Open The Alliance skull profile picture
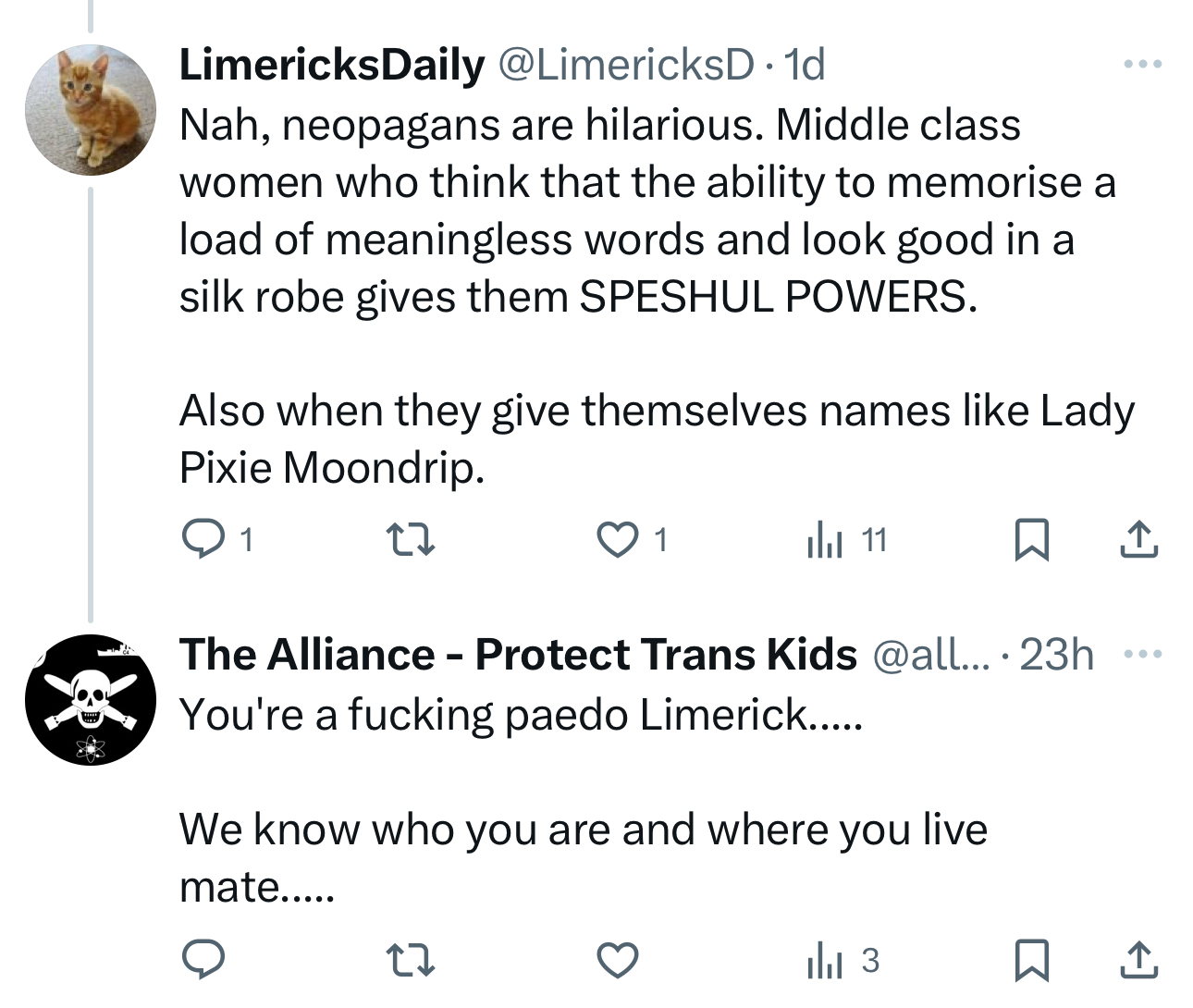 tap(91, 699)
